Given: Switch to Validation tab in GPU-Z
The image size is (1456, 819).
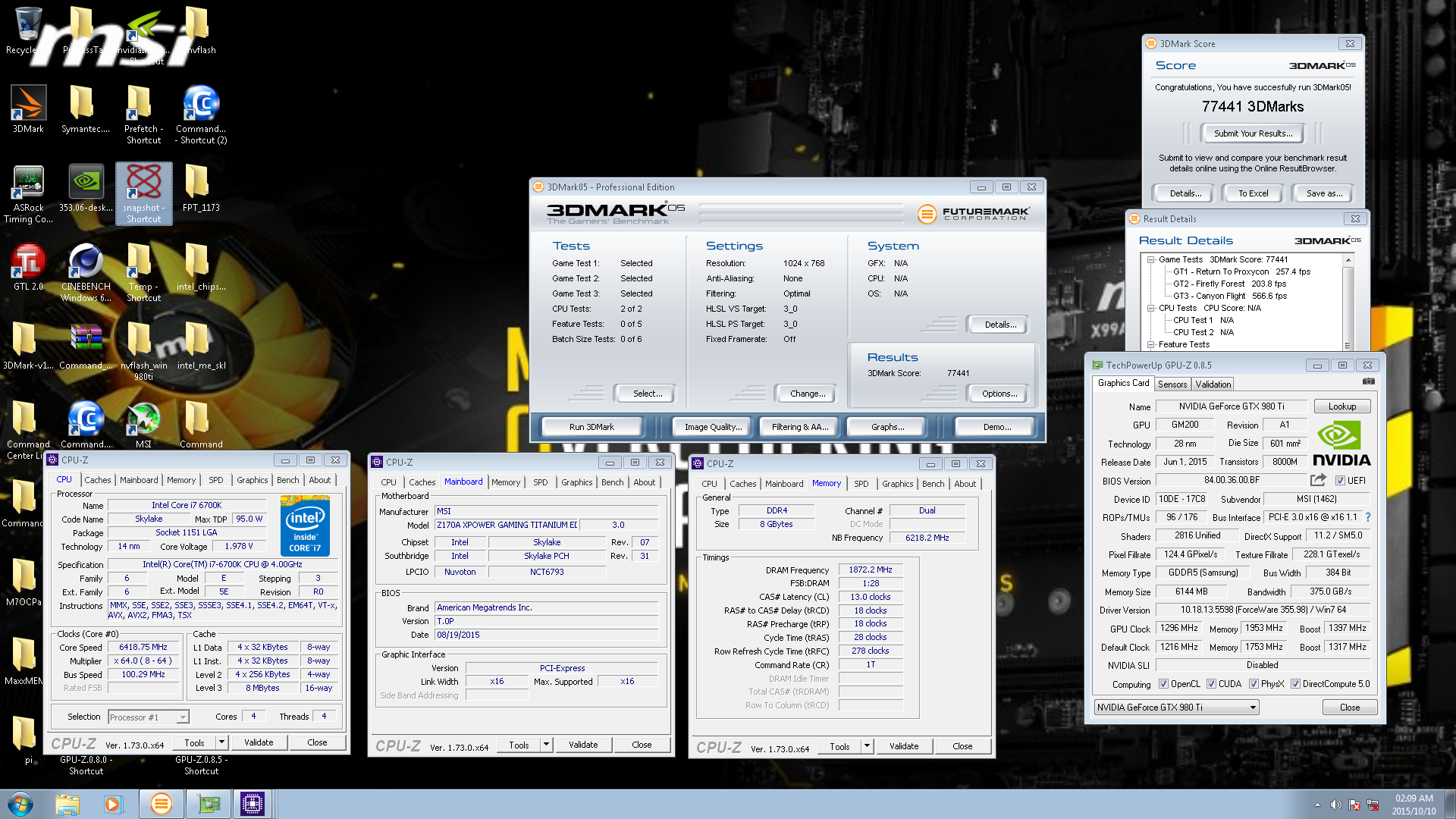Looking at the screenshot, I should tap(1213, 384).
